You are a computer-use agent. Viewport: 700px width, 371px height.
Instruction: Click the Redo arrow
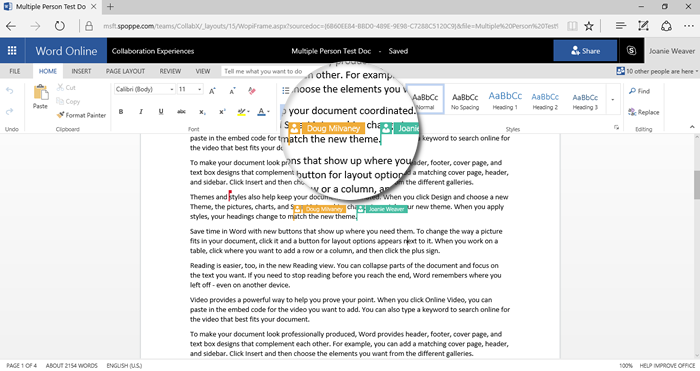coord(10,111)
